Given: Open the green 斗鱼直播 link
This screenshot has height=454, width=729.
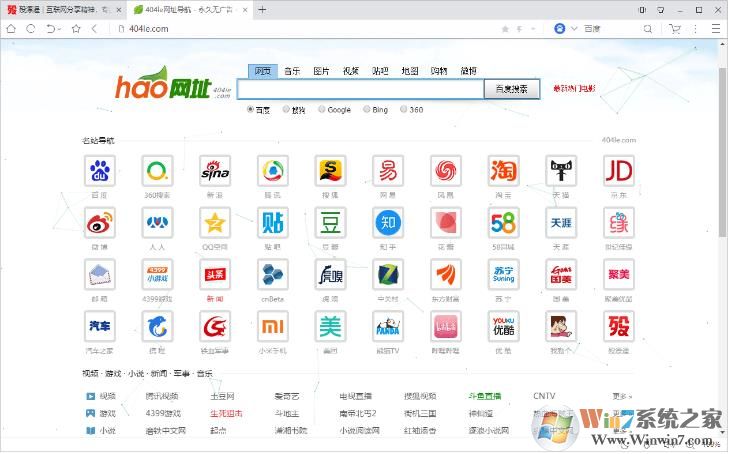Looking at the screenshot, I should (x=484, y=396).
